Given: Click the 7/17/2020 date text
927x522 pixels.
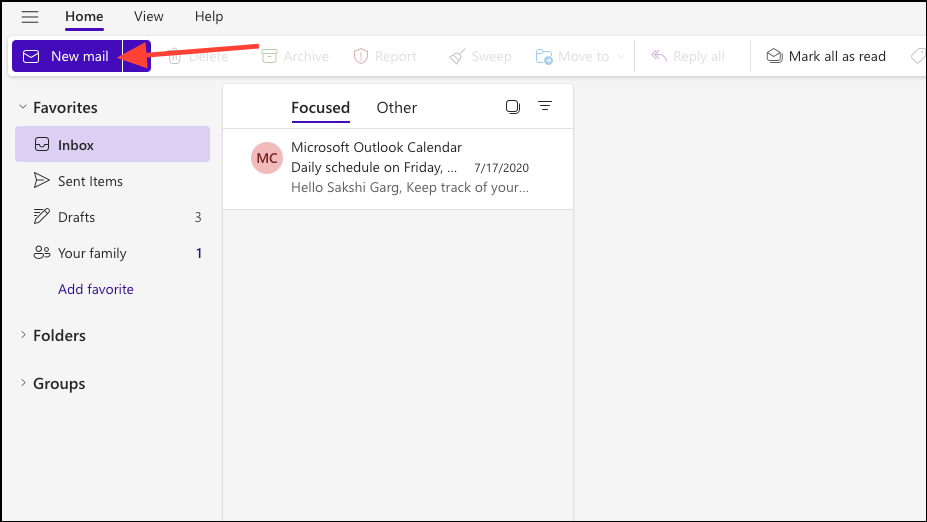Looking at the screenshot, I should (501, 168).
